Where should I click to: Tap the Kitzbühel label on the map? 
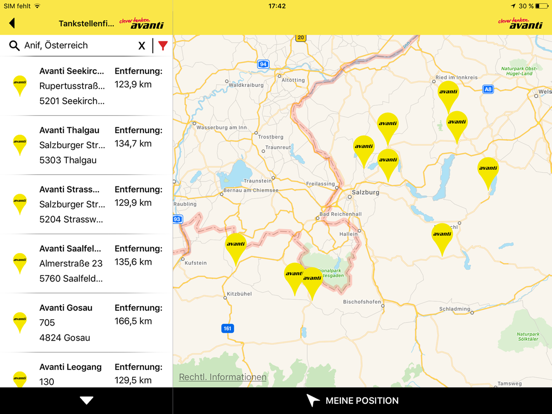(239, 294)
